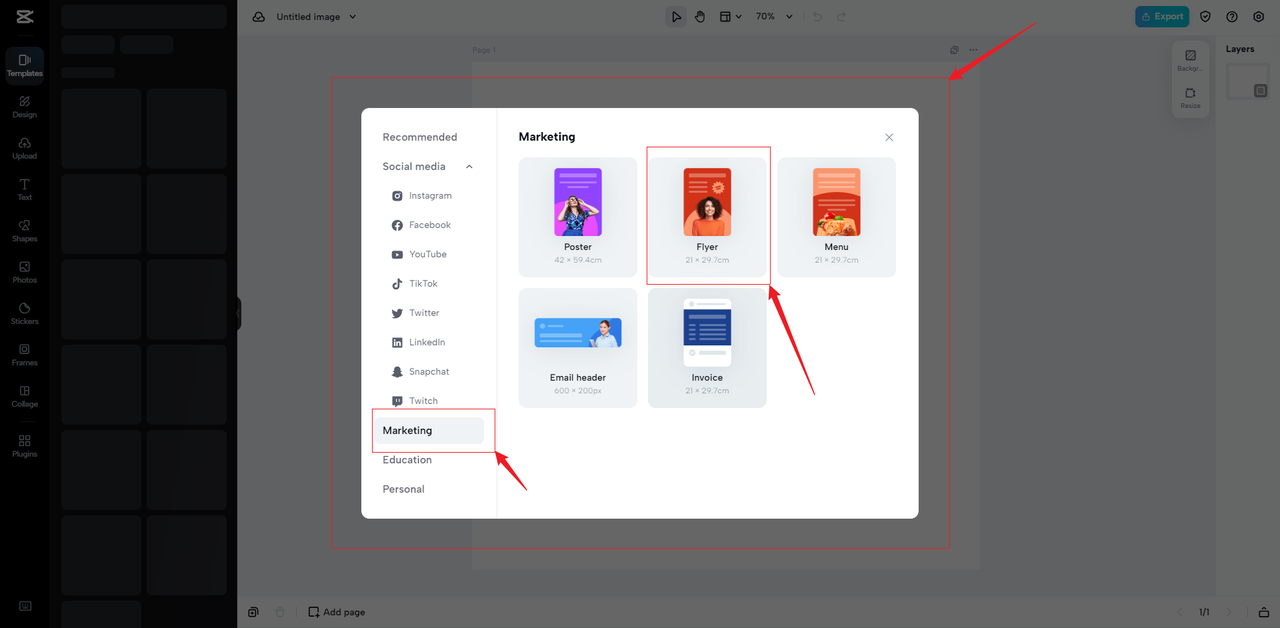The image size is (1280, 628).
Task: Select the pointer selection tool
Action: (x=676, y=17)
